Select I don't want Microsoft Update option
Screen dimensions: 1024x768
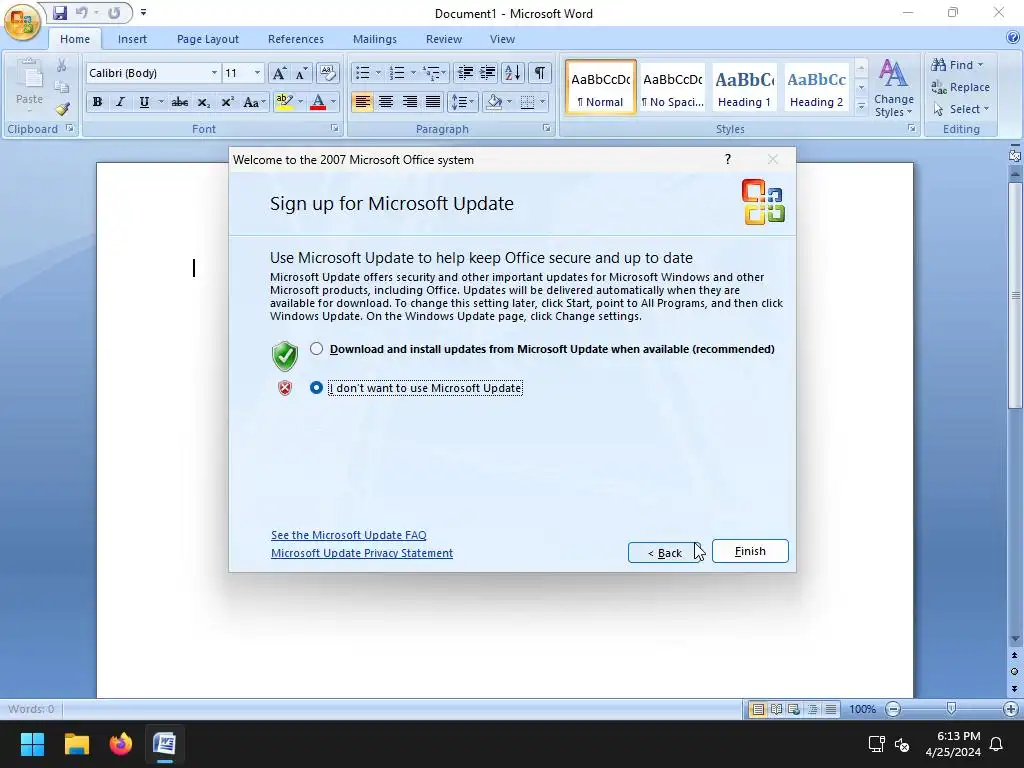point(317,388)
